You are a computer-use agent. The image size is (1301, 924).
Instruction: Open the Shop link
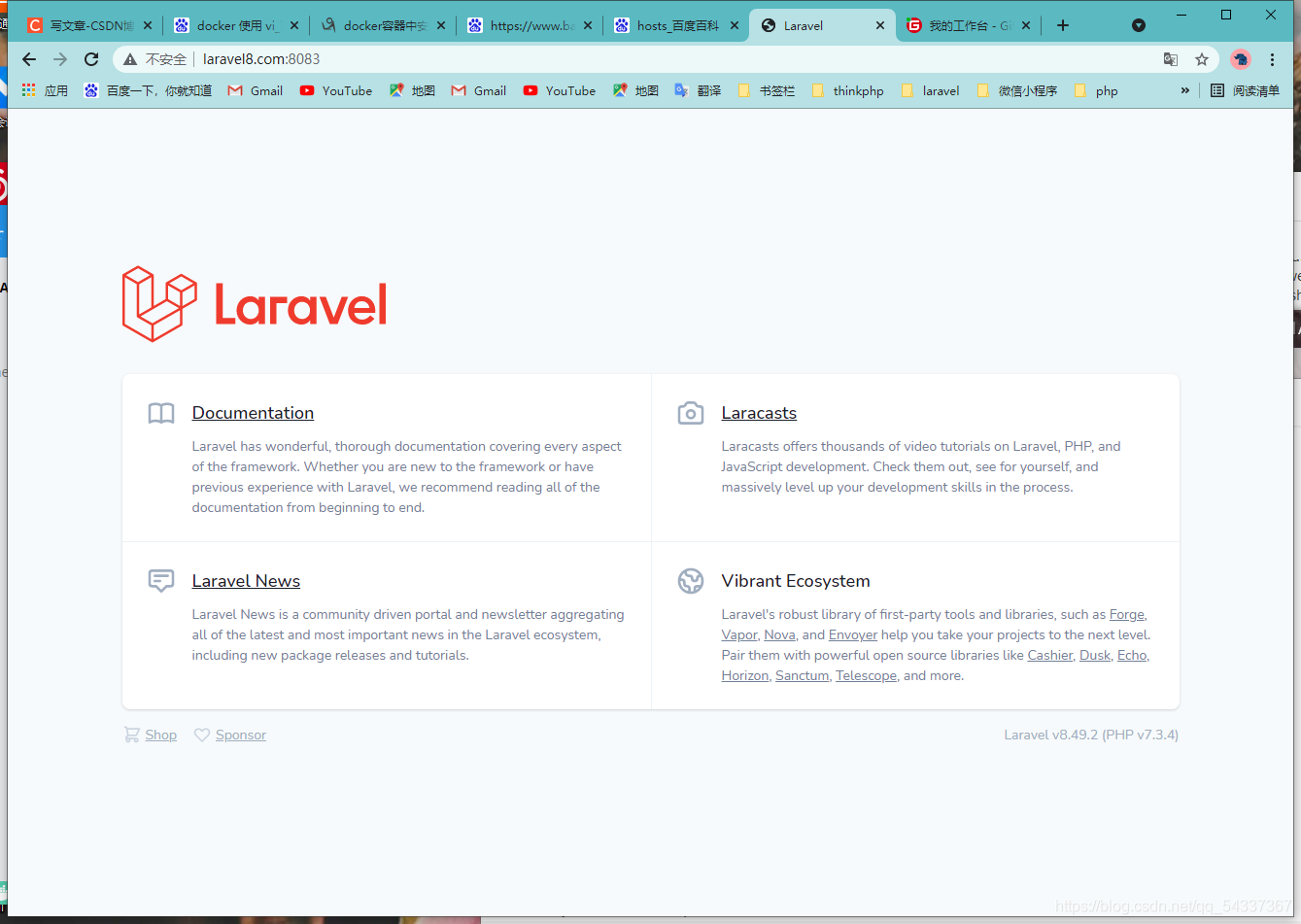[x=161, y=735]
